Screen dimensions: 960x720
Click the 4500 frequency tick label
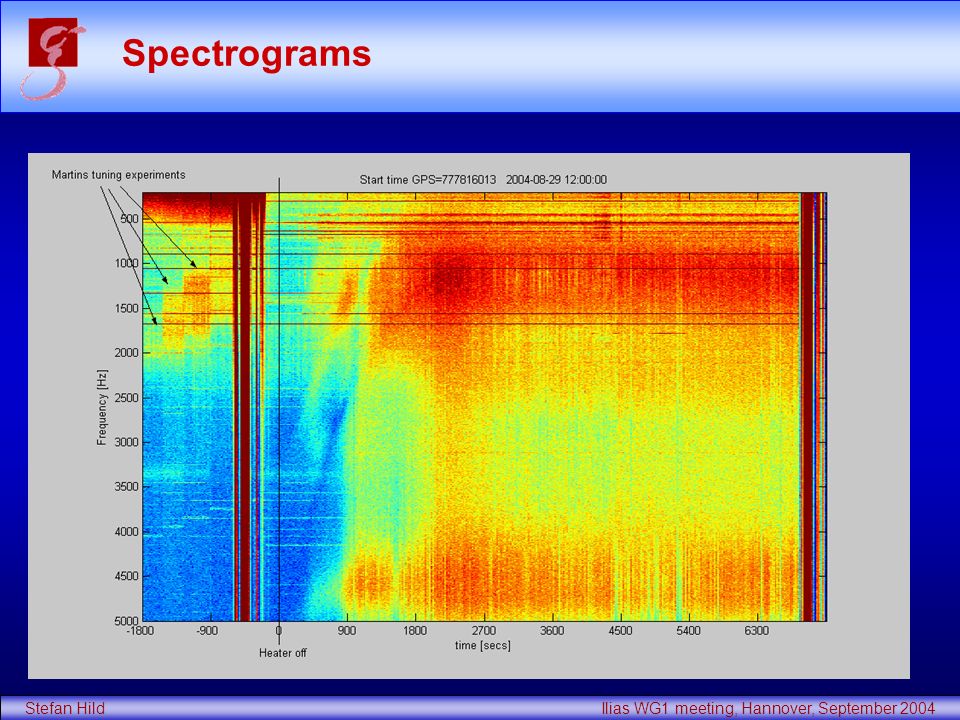tap(127, 576)
